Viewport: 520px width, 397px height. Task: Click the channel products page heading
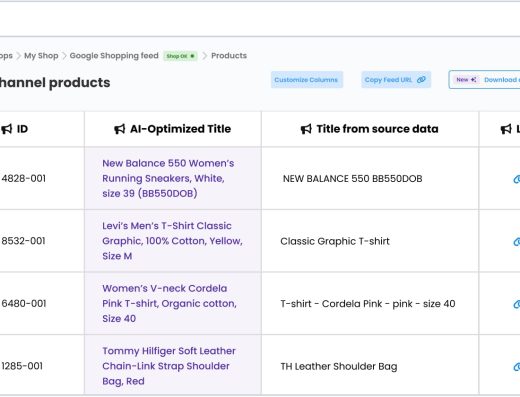(55, 83)
